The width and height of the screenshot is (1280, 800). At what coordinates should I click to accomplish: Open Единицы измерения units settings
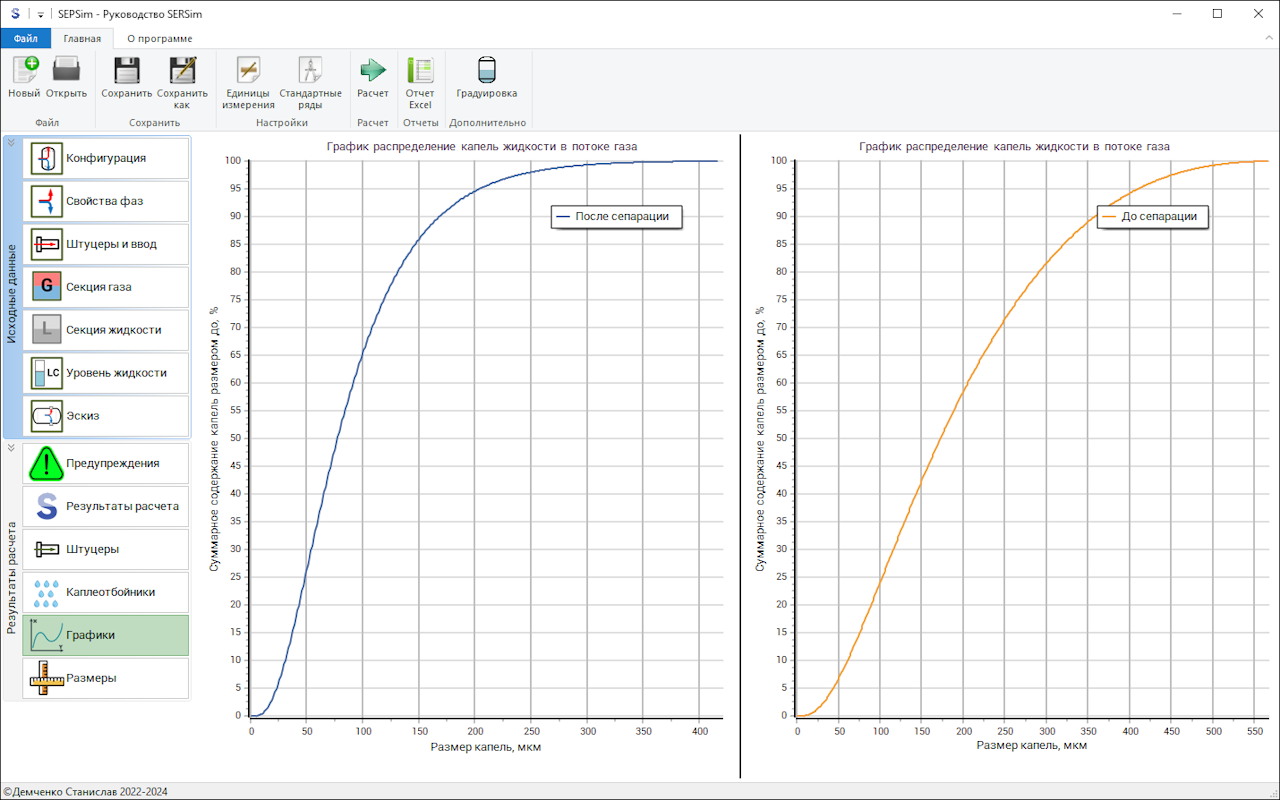tap(248, 81)
